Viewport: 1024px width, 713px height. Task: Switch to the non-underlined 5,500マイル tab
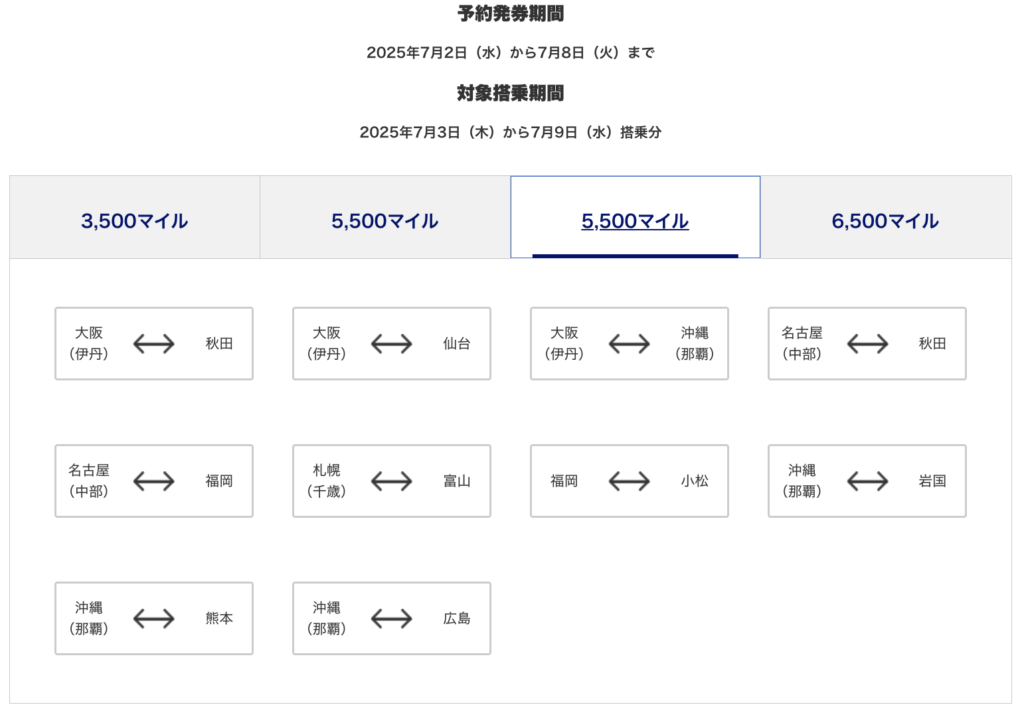coord(385,221)
